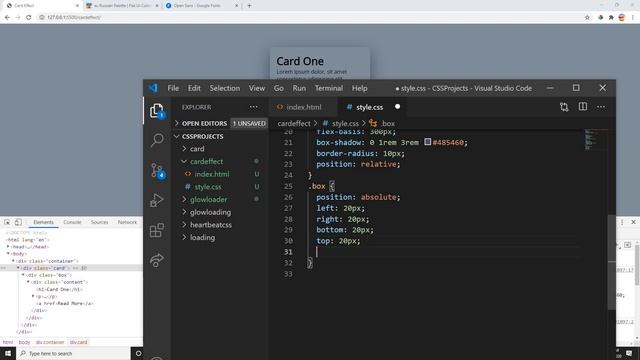Open the editor More Actions ellipsis
The height and width of the screenshot is (360, 640).
(601, 107)
